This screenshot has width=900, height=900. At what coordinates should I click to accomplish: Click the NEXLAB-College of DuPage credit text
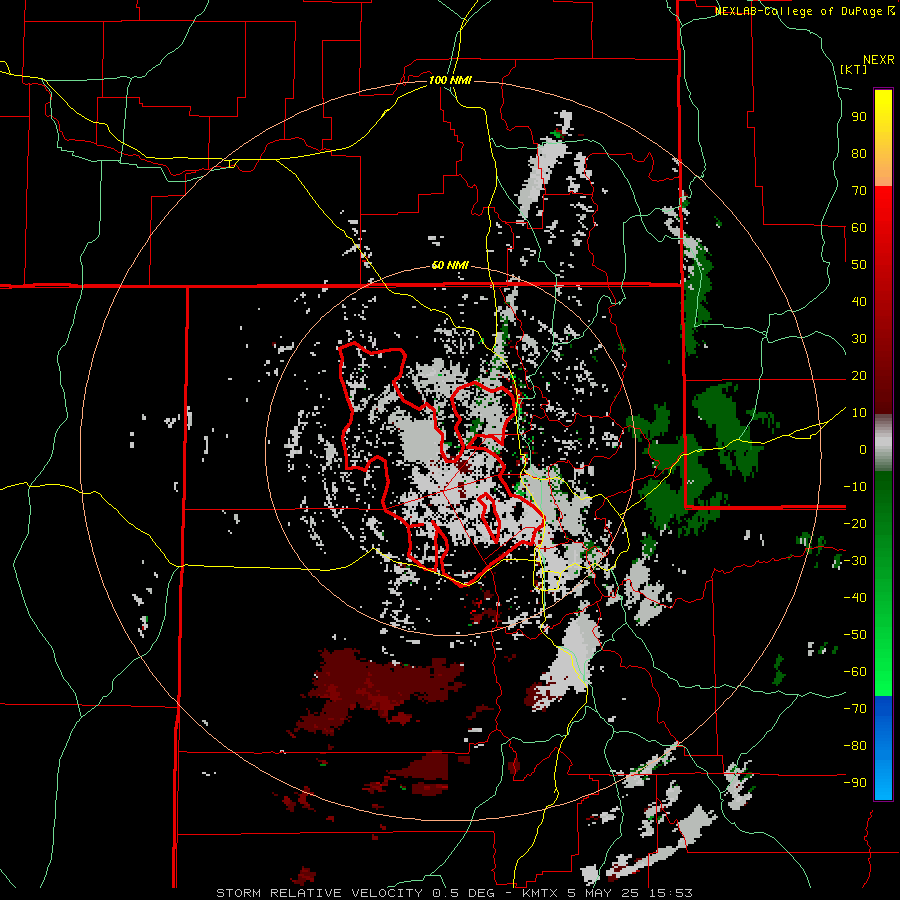pos(805,11)
